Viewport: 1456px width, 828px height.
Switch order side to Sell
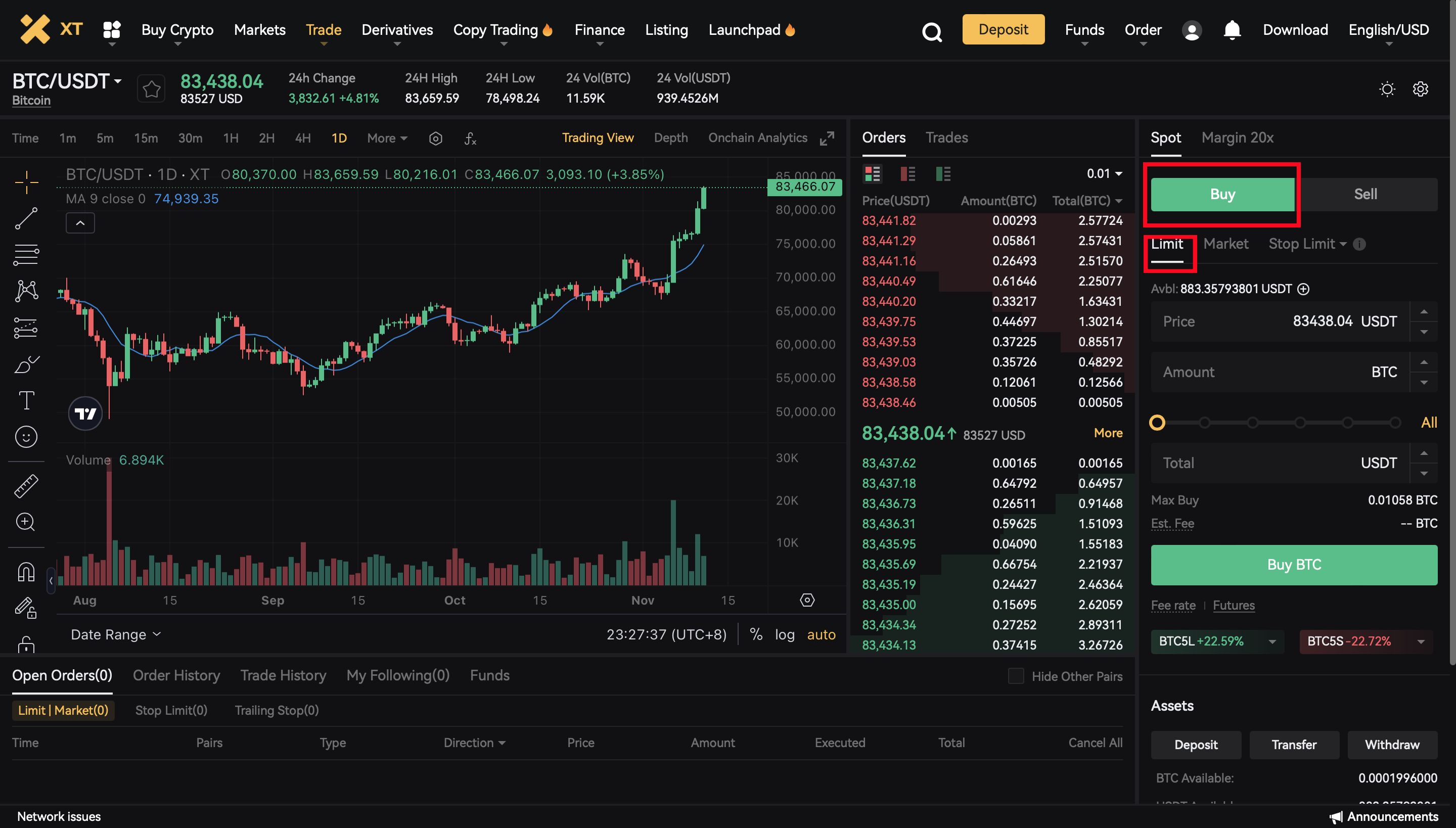pos(1365,195)
